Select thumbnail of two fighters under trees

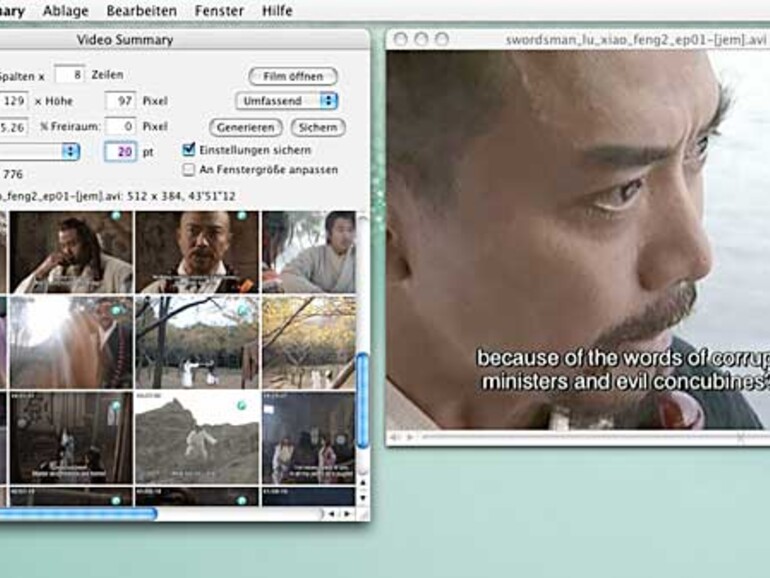tap(197, 342)
